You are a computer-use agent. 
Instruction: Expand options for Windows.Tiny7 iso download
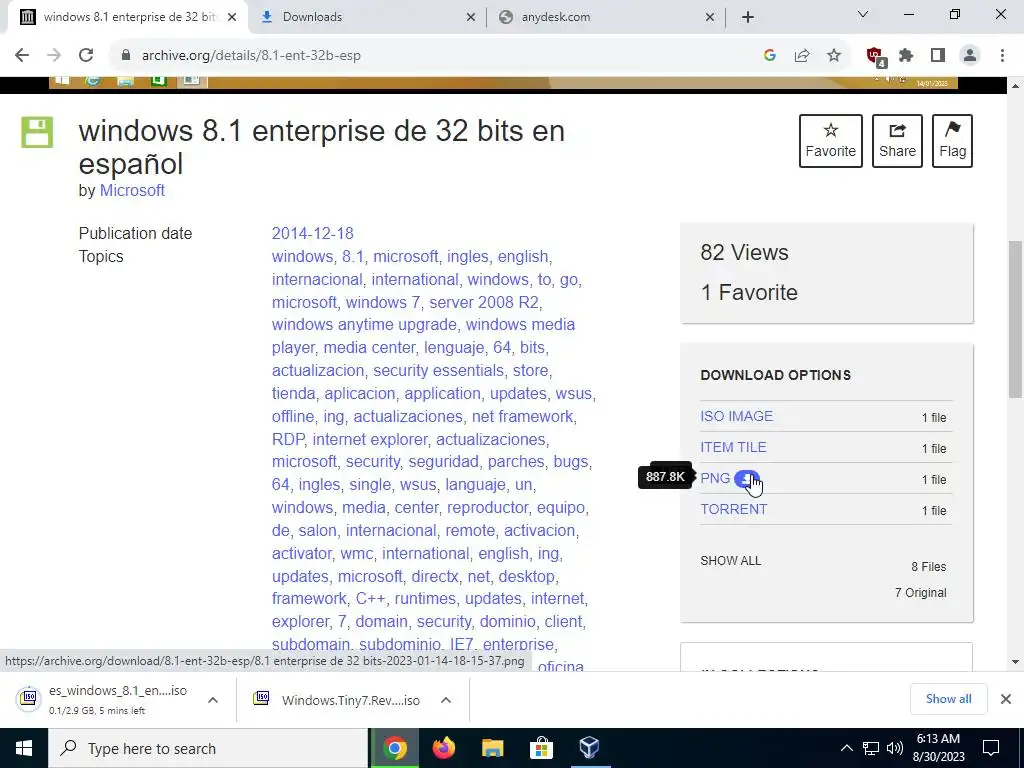[x=446, y=699]
